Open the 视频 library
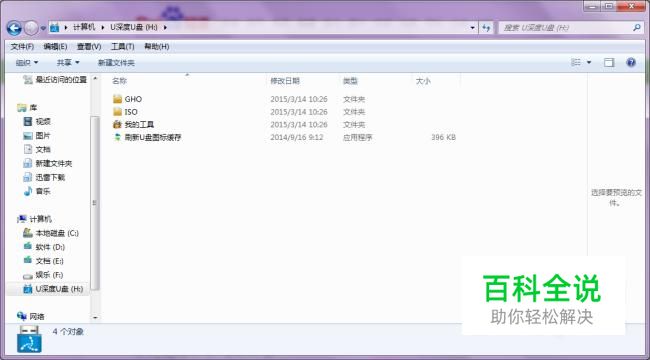The height and width of the screenshot is (360, 650). point(37,122)
